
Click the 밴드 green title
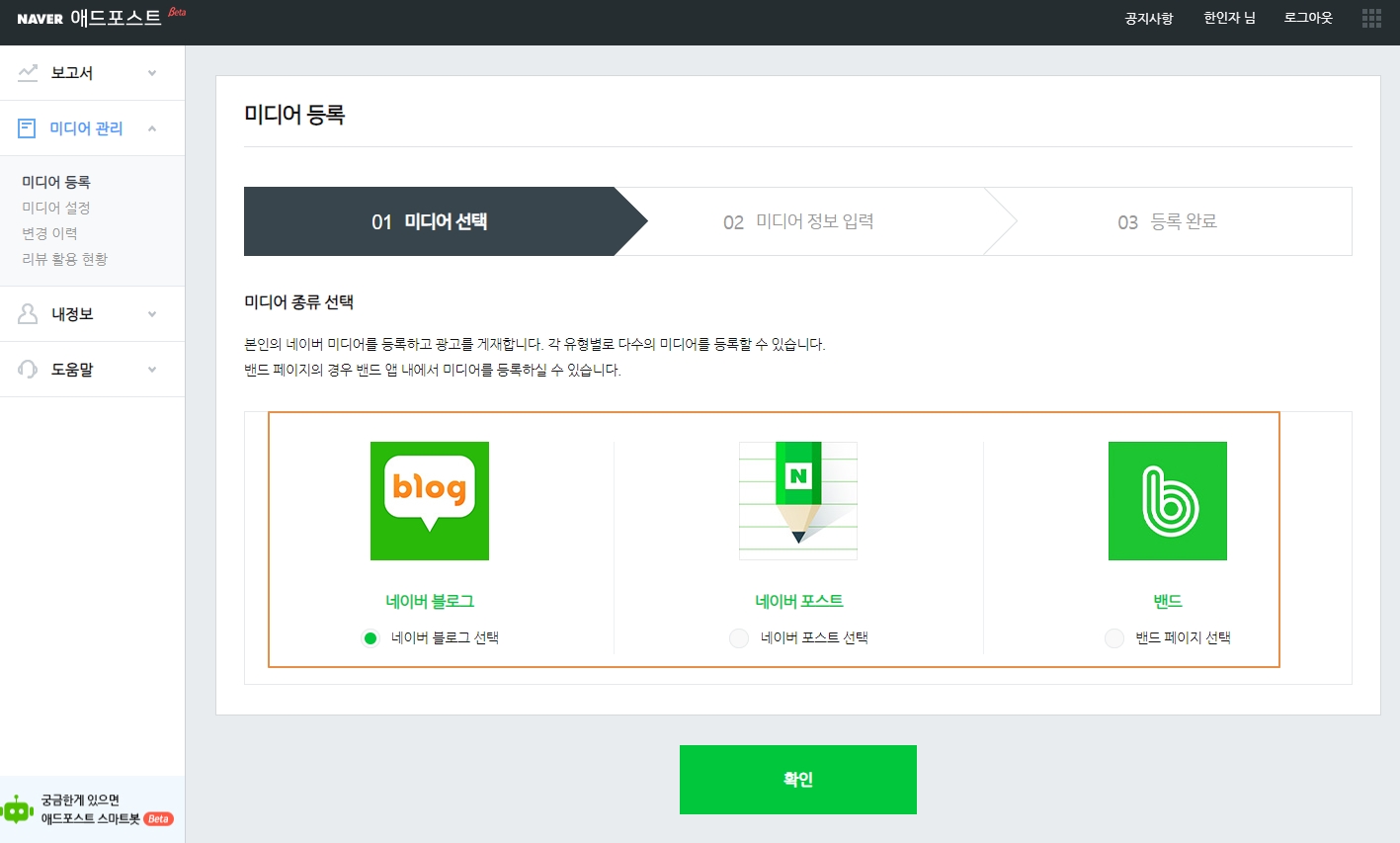click(x=1168, y=601)
